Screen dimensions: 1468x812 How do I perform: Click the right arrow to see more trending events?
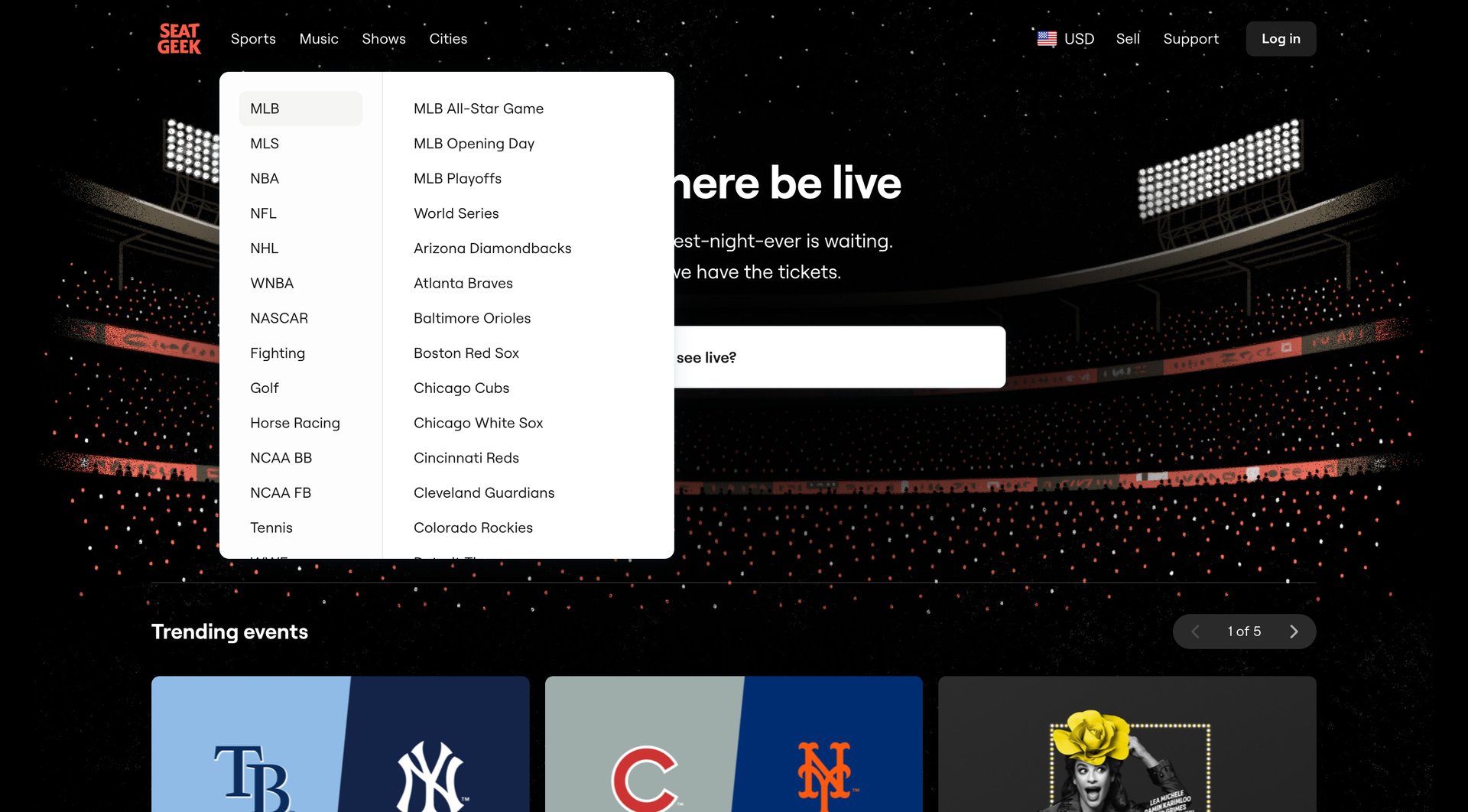pos(1294,632)
